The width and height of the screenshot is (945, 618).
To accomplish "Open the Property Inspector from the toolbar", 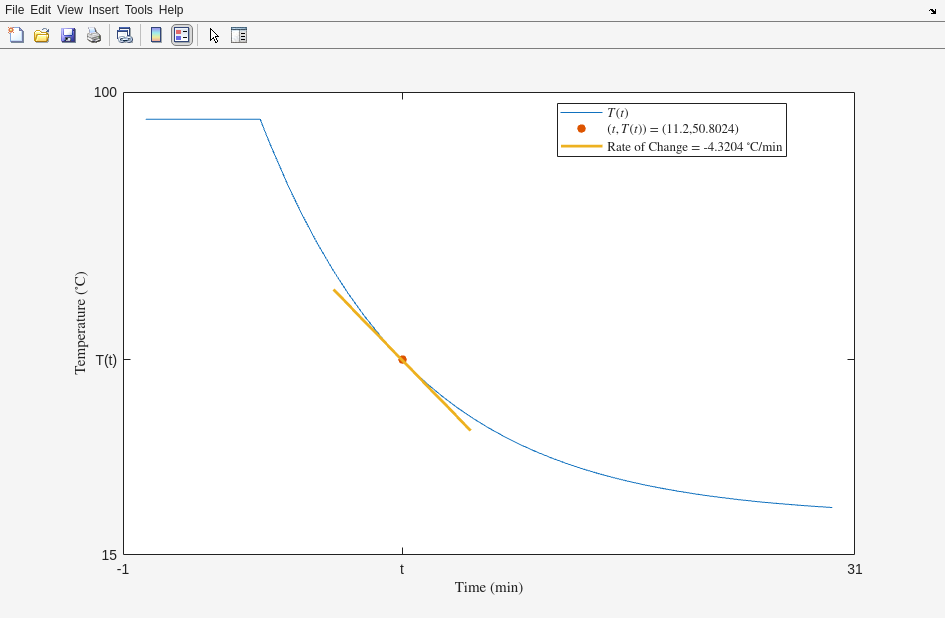I will point(239,35).
